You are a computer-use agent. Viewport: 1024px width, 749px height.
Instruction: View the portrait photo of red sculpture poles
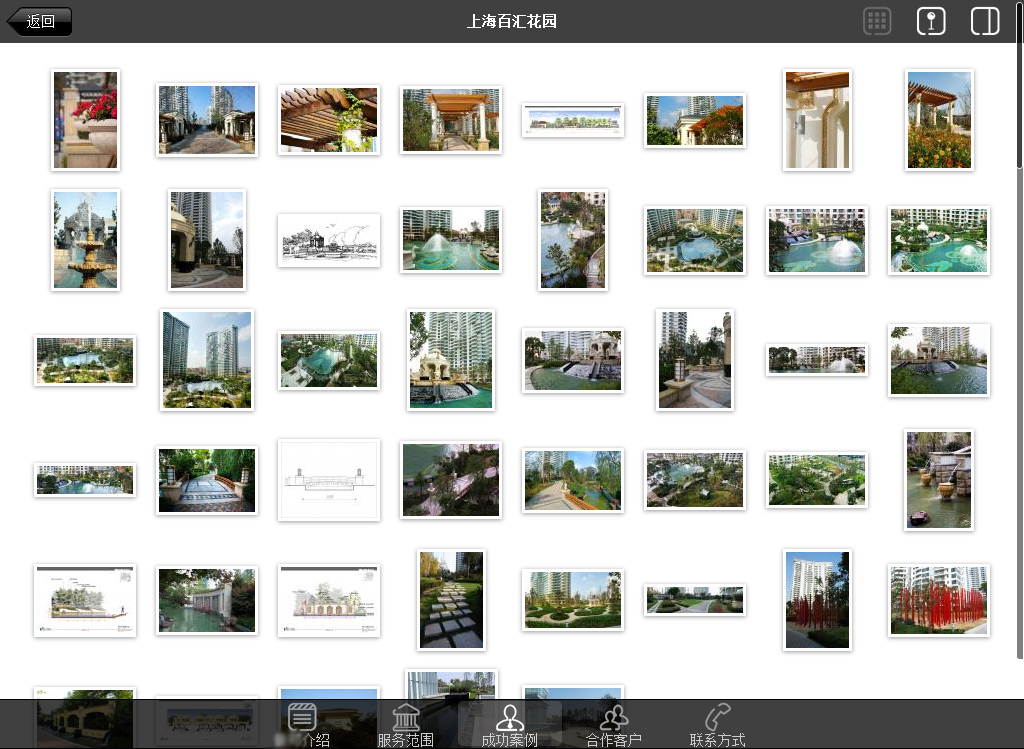click(x=818, y=600)
